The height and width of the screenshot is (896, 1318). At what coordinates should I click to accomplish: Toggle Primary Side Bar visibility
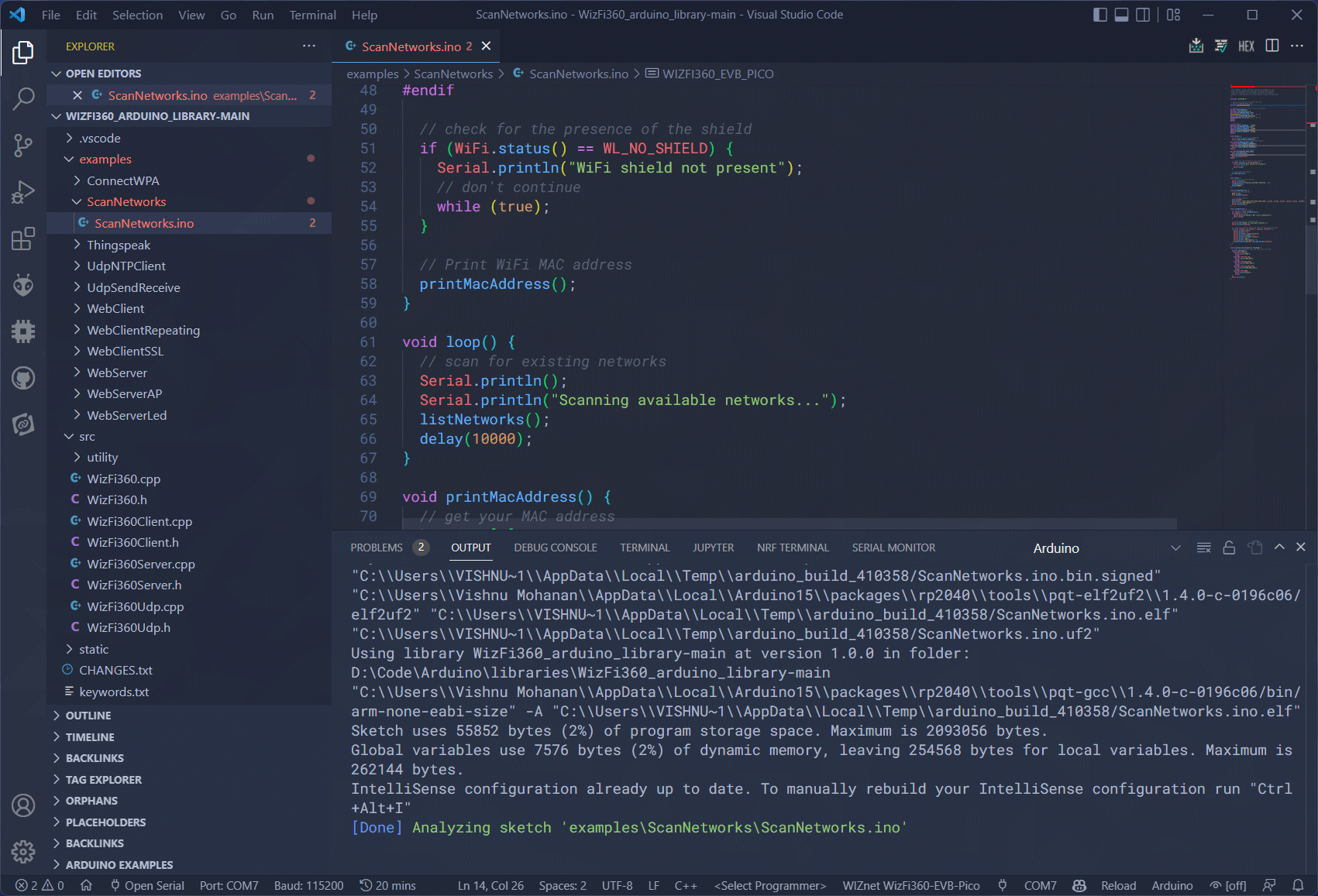pos(1099,15)
